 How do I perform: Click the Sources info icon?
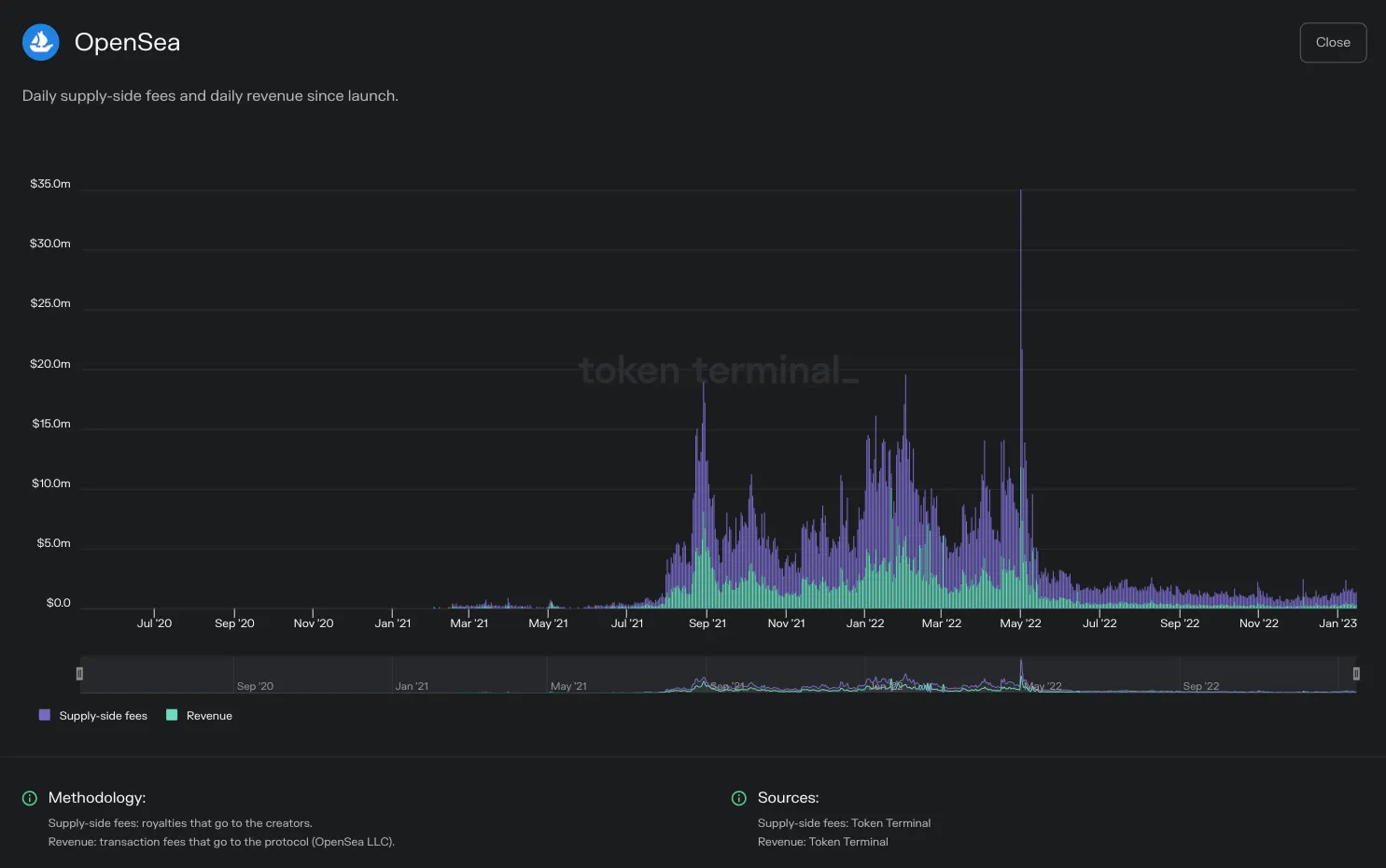[739, 798]
